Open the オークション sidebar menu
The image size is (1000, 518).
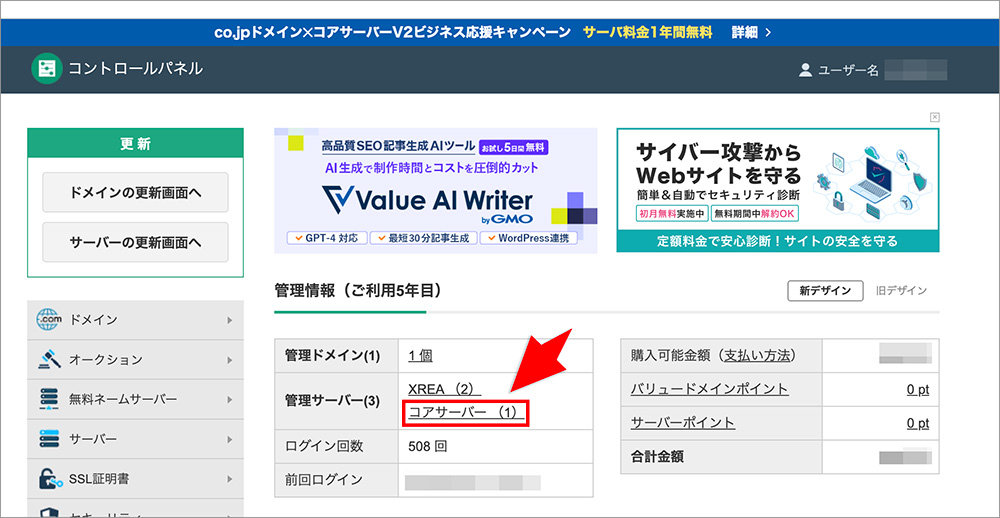point(135,360)
